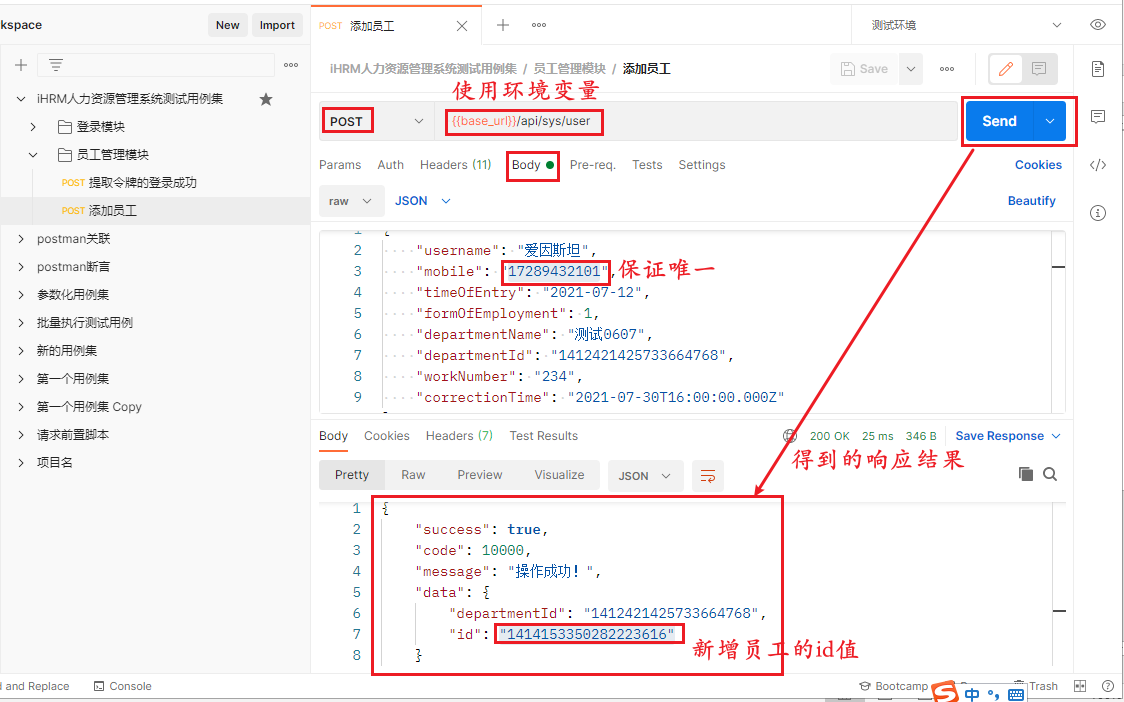Switch to response Headers (7) tab

(459, 436)
